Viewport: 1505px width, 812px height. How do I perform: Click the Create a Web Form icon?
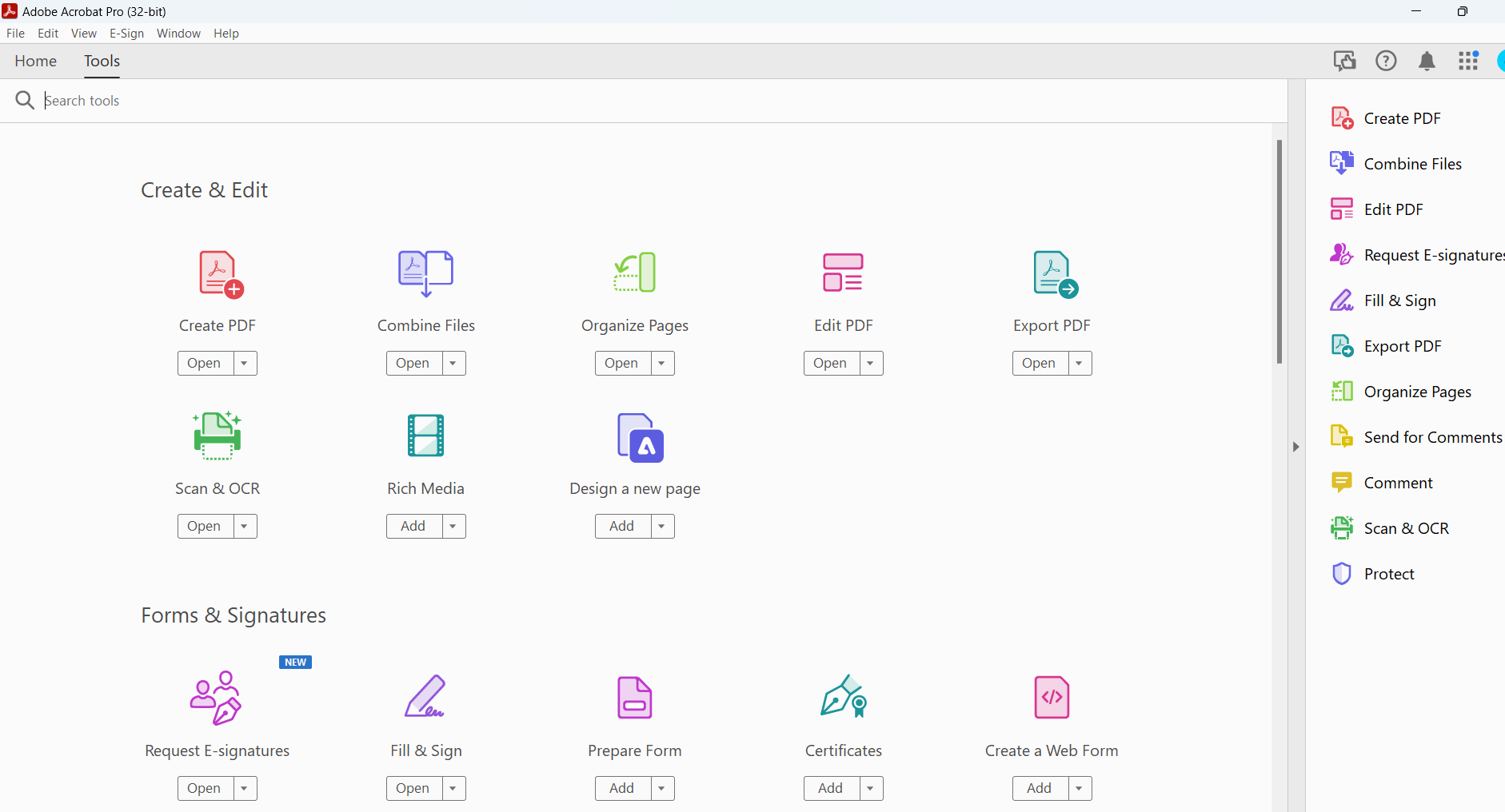(1052, 698)
